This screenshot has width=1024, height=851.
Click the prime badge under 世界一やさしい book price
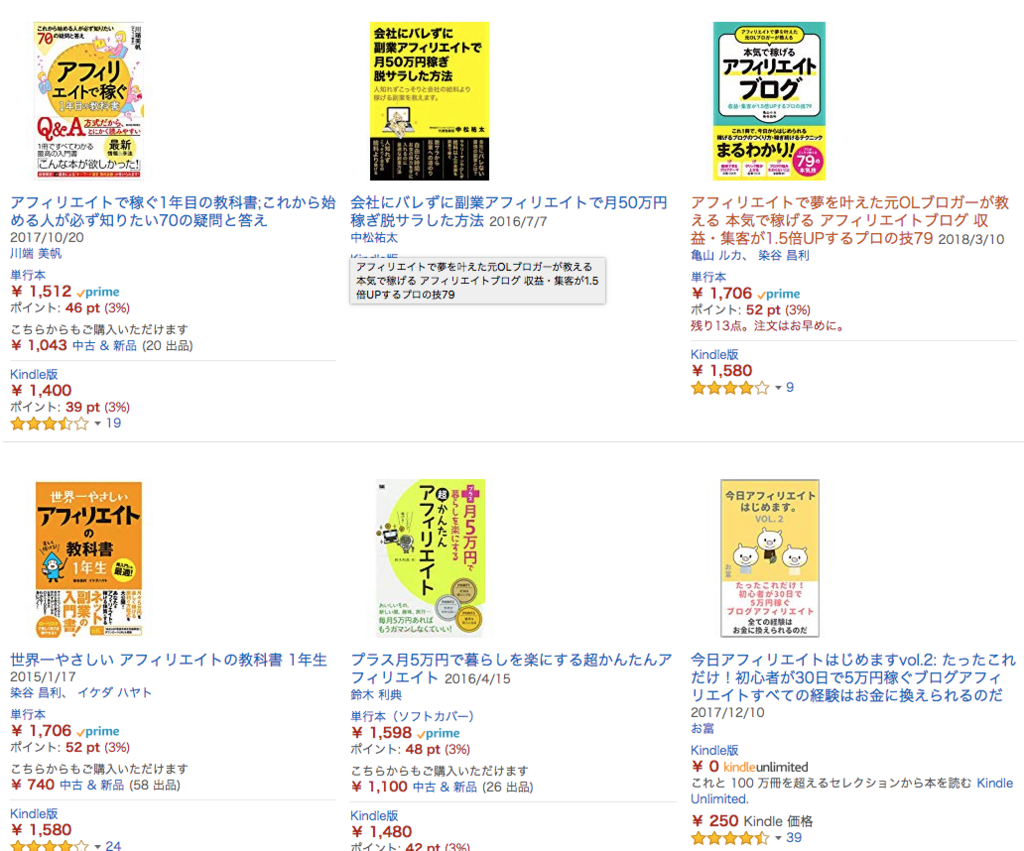[x=98, y=731]
